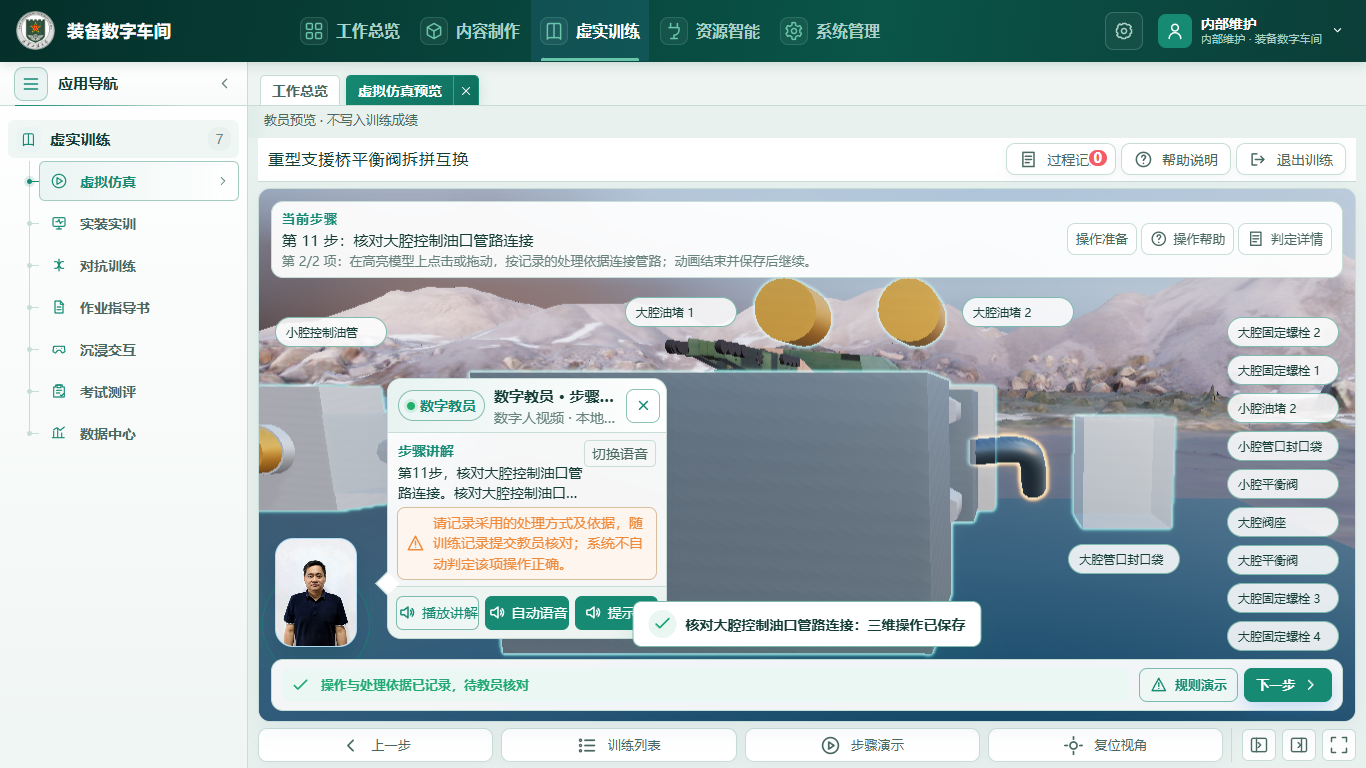Open the settings gear in header
The width and height of the screenshot is (1366, 768).
(1124, 31)
